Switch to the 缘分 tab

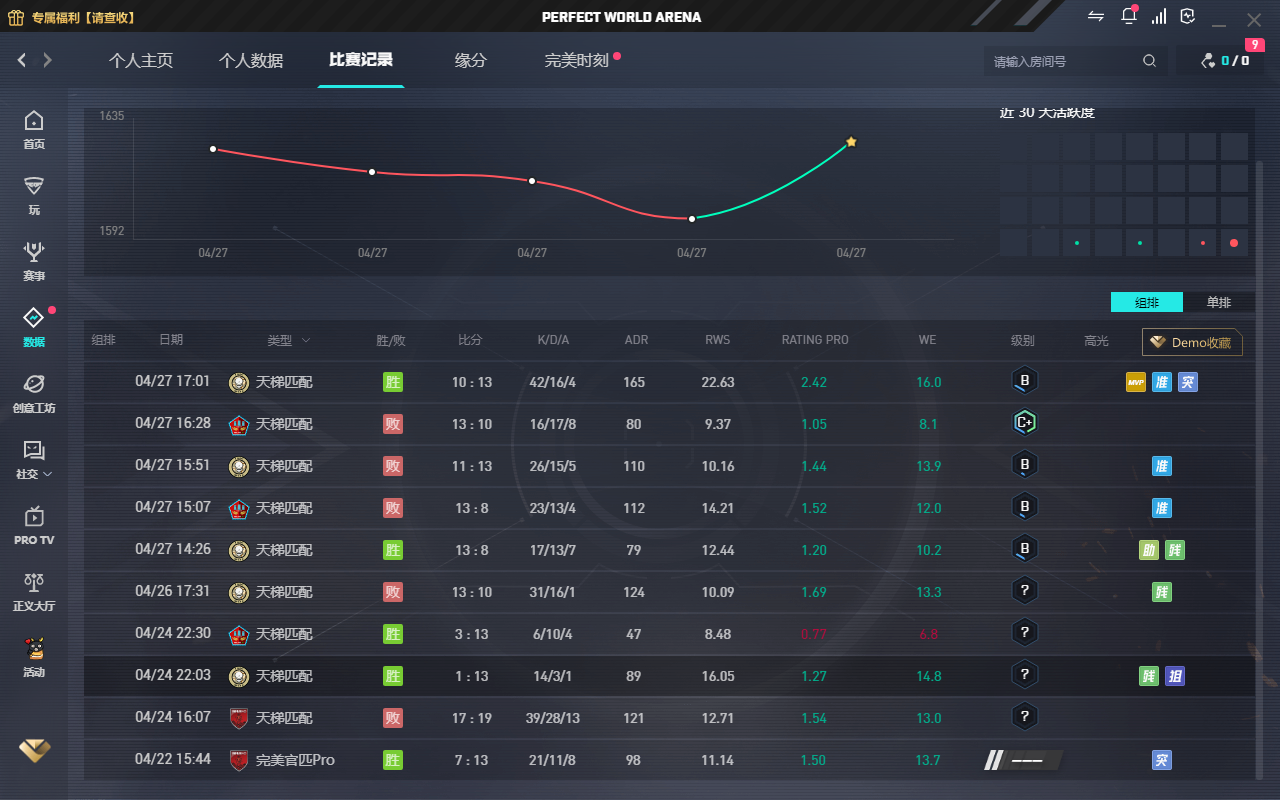471,61
